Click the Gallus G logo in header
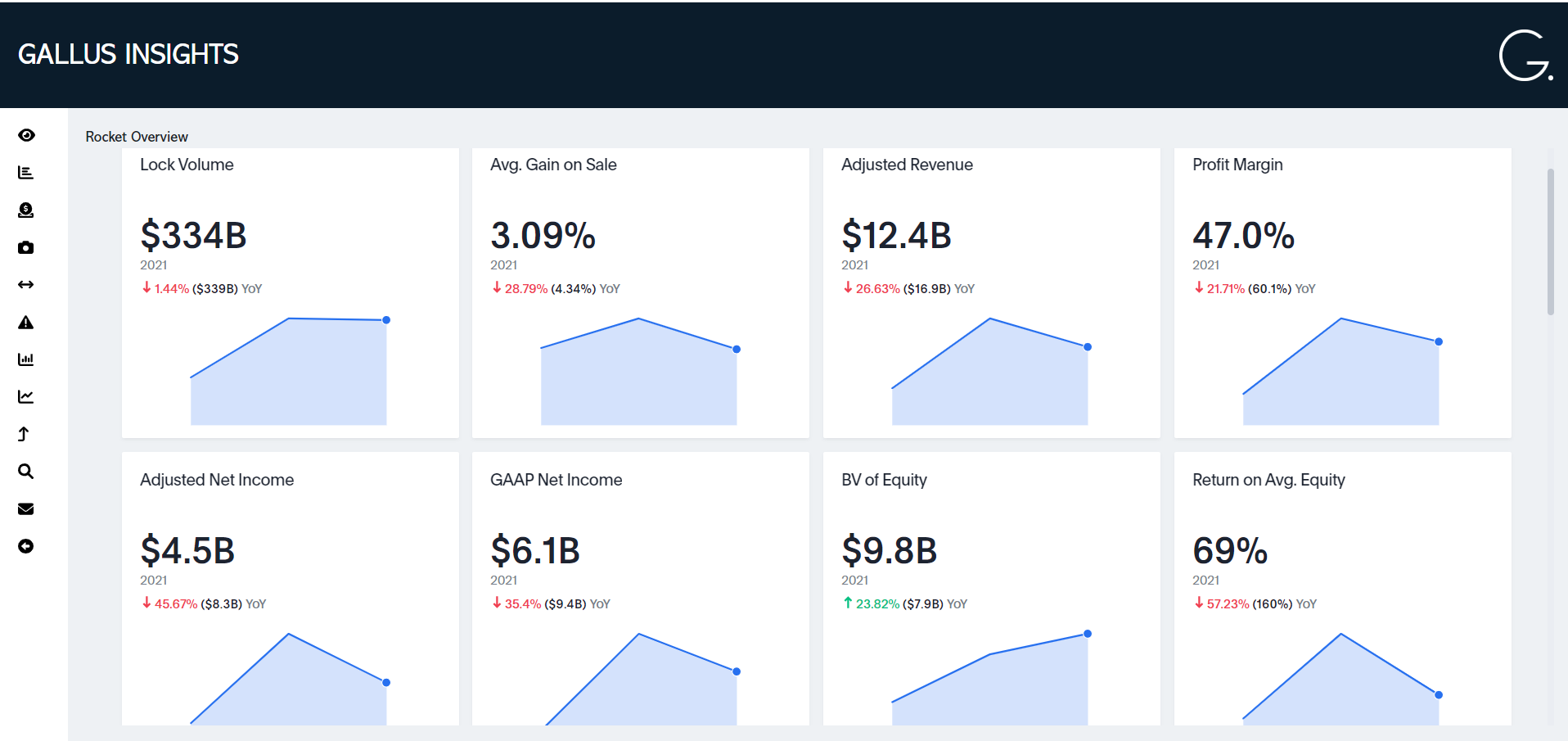The image size is (1568, 741). [x=1525, y=56]
